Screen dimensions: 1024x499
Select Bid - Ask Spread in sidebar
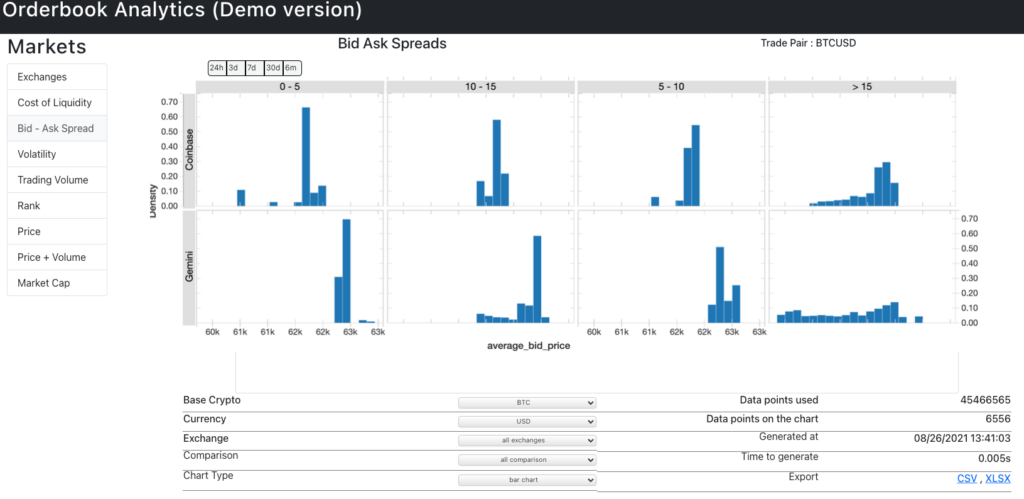click(57, 129)
